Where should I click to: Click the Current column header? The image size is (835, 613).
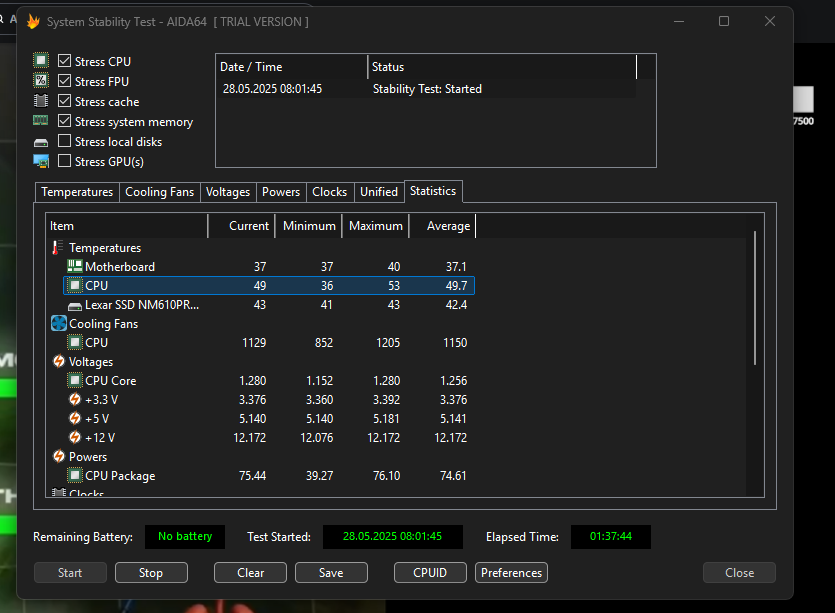tap(241, 226)
